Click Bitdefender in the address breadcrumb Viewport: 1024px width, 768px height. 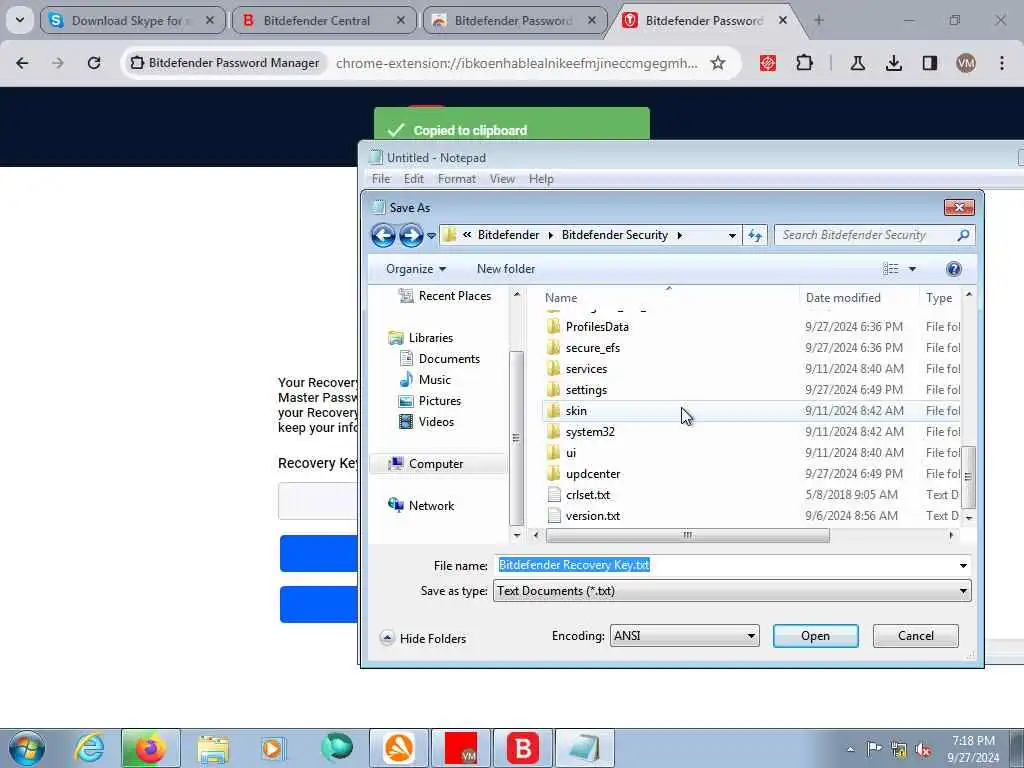[x=508, y=235]
